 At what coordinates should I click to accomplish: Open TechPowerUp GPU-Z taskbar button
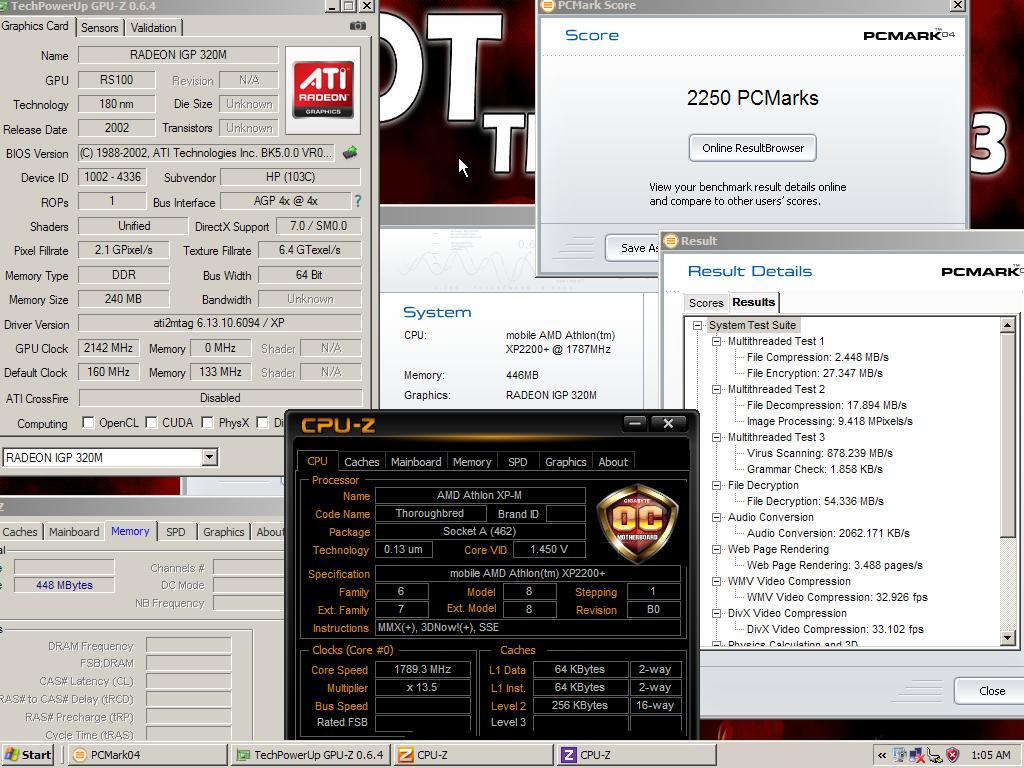tap(311, 755)
